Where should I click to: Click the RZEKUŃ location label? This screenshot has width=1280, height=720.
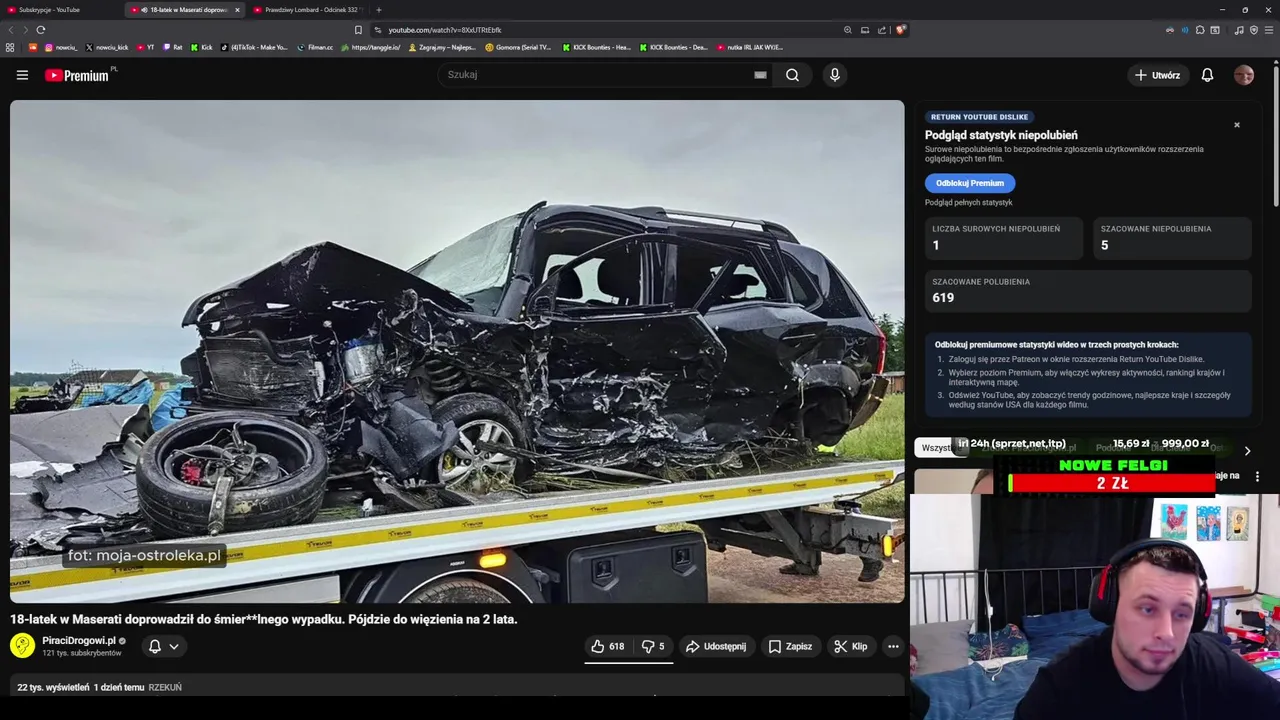click(165, 688)
